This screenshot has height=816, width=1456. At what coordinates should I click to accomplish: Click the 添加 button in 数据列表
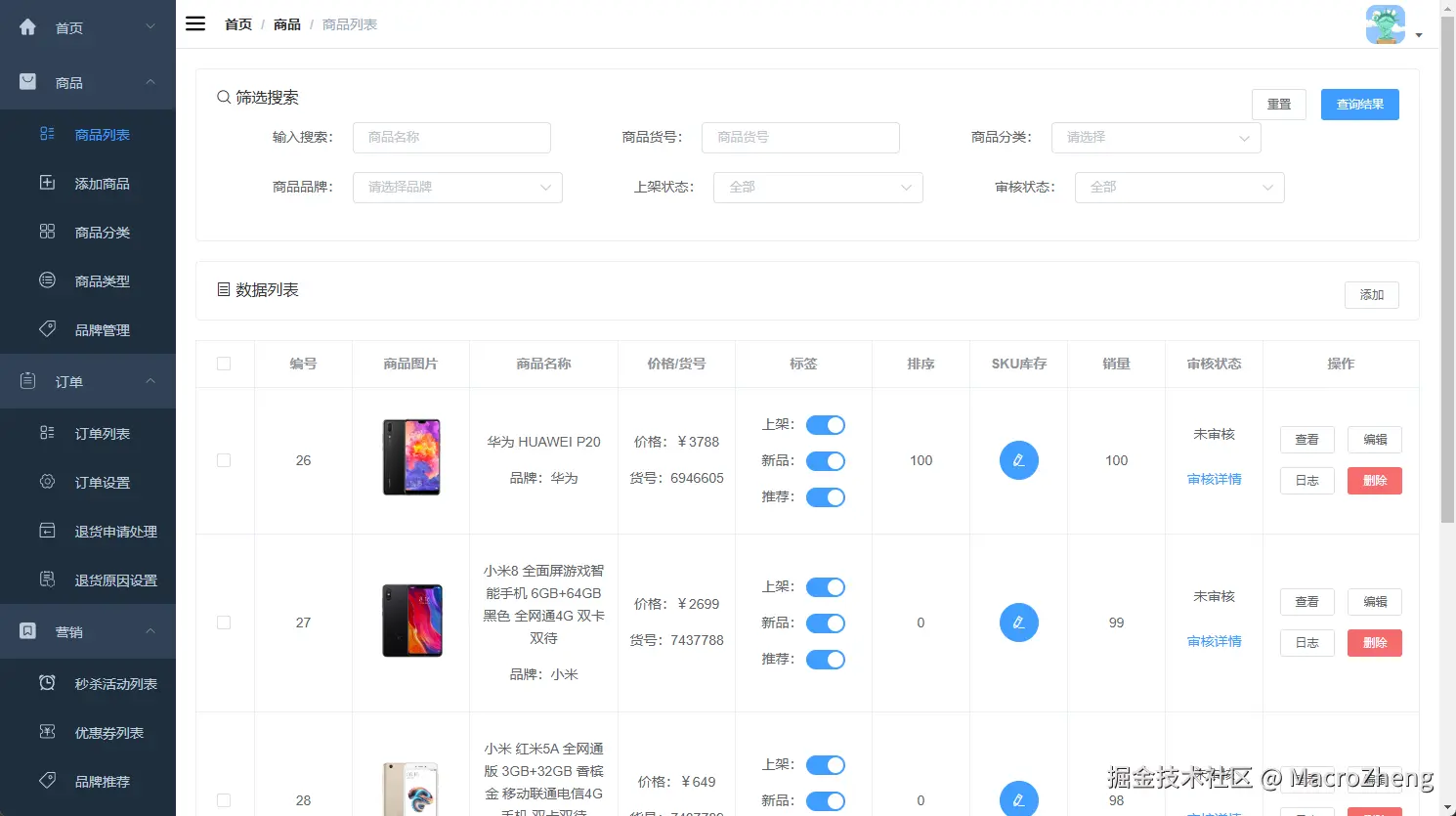[x=1371, y=295]
